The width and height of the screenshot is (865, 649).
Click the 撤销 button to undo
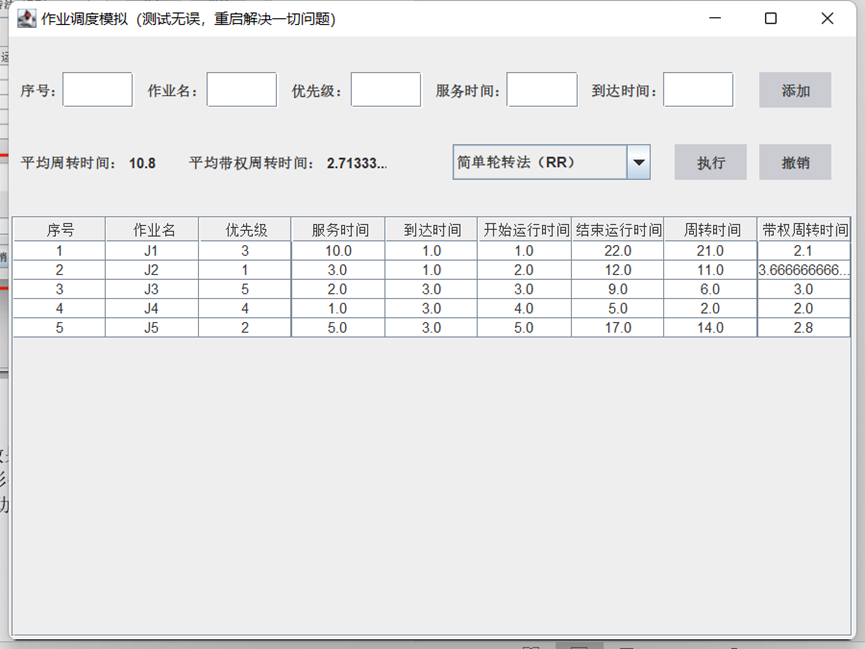pyautogui.click(x=795, y=161)
